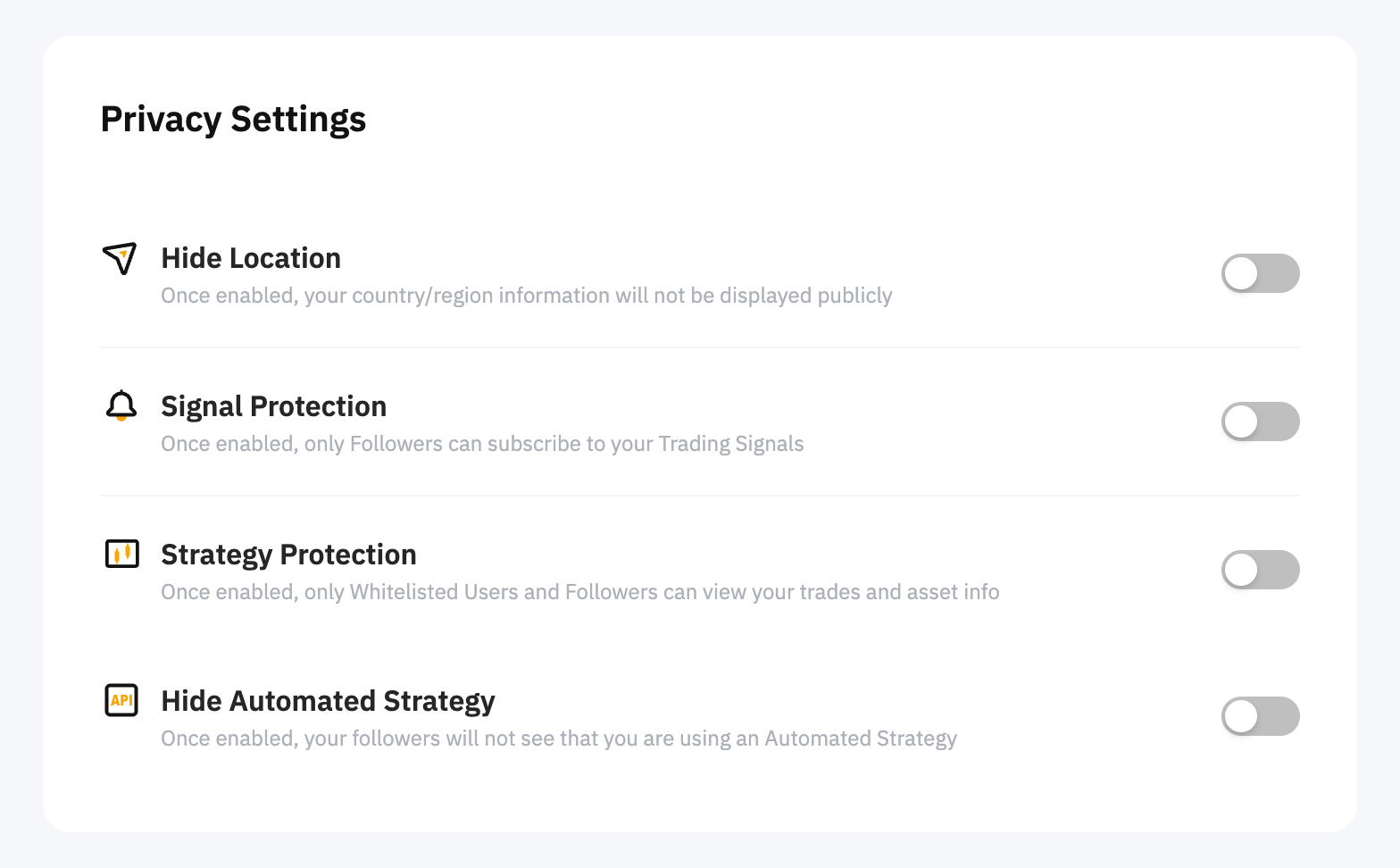Click the Whitelisted Users and Followers description

point(579,592)
